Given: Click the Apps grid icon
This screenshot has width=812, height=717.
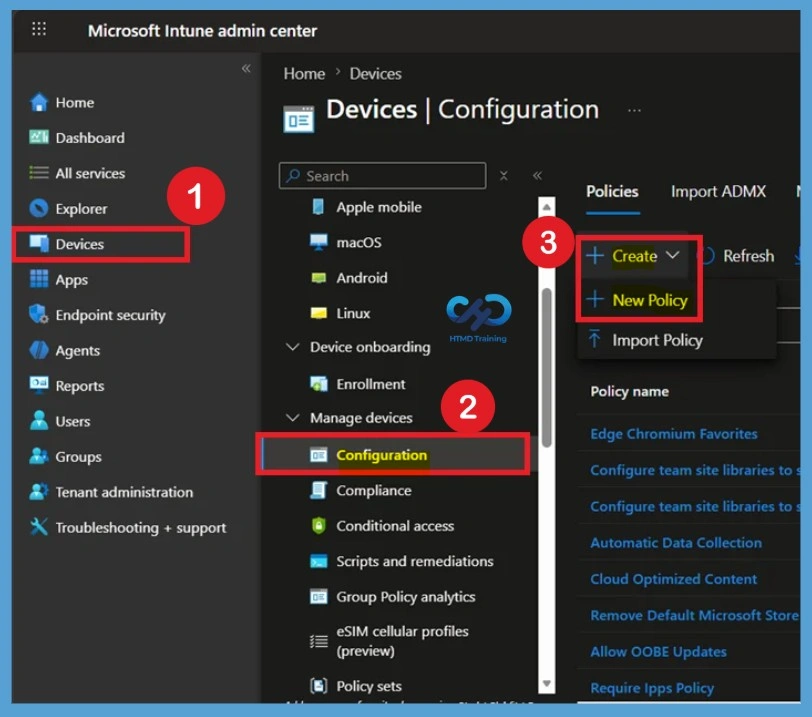Looking at the screenshot, I should [x=39, y=279].
